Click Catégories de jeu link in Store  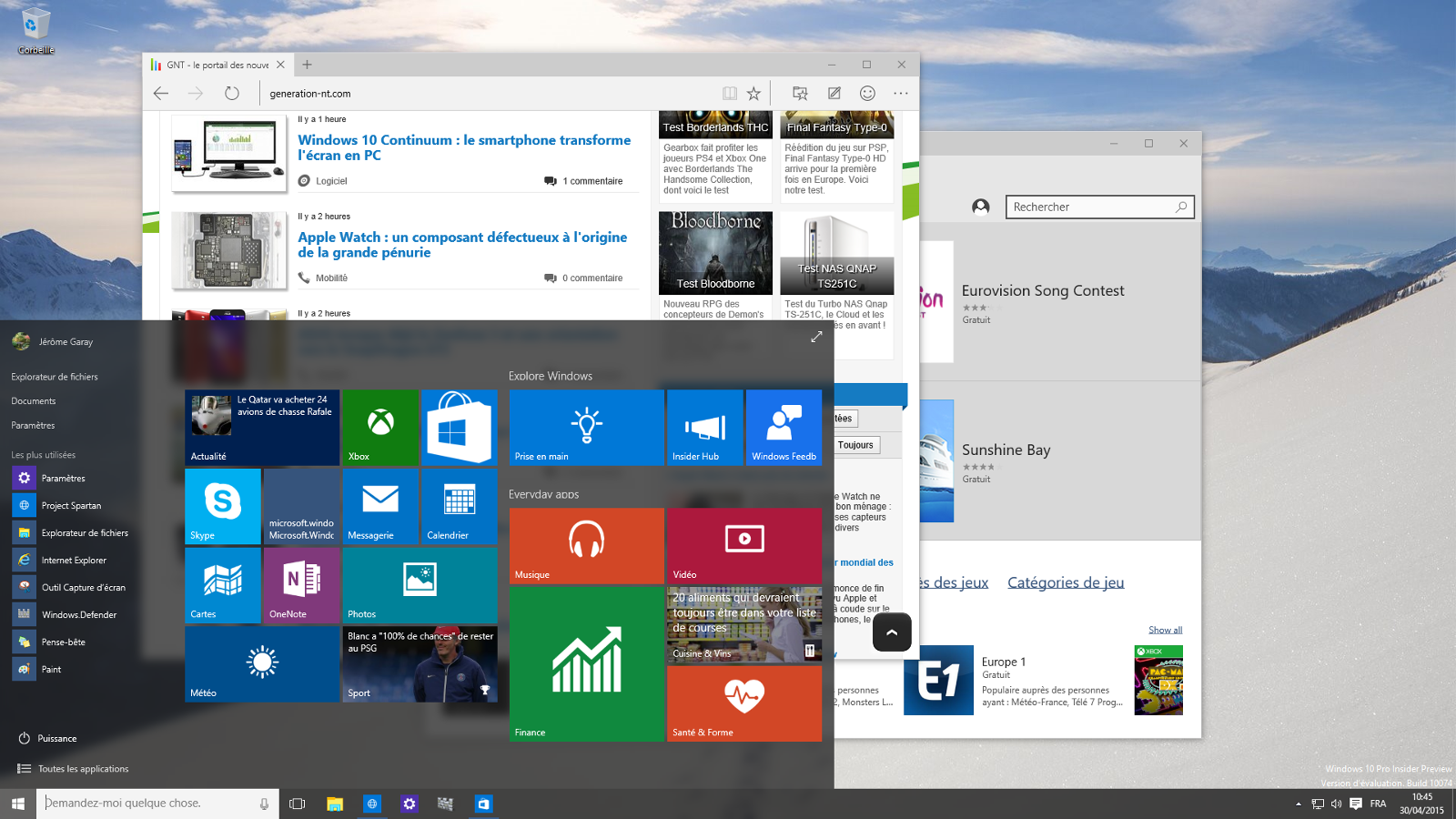pos(1066,582)
